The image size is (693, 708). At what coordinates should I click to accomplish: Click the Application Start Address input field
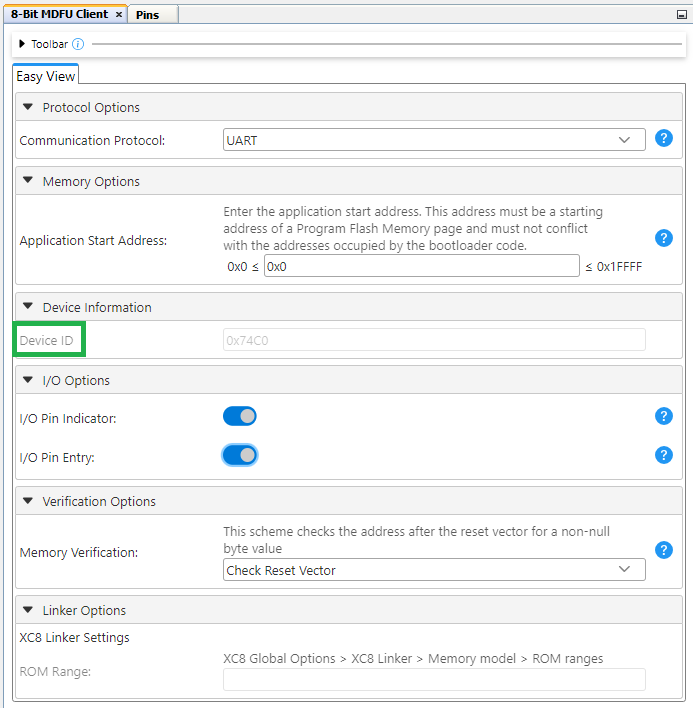tap(421, 267)
